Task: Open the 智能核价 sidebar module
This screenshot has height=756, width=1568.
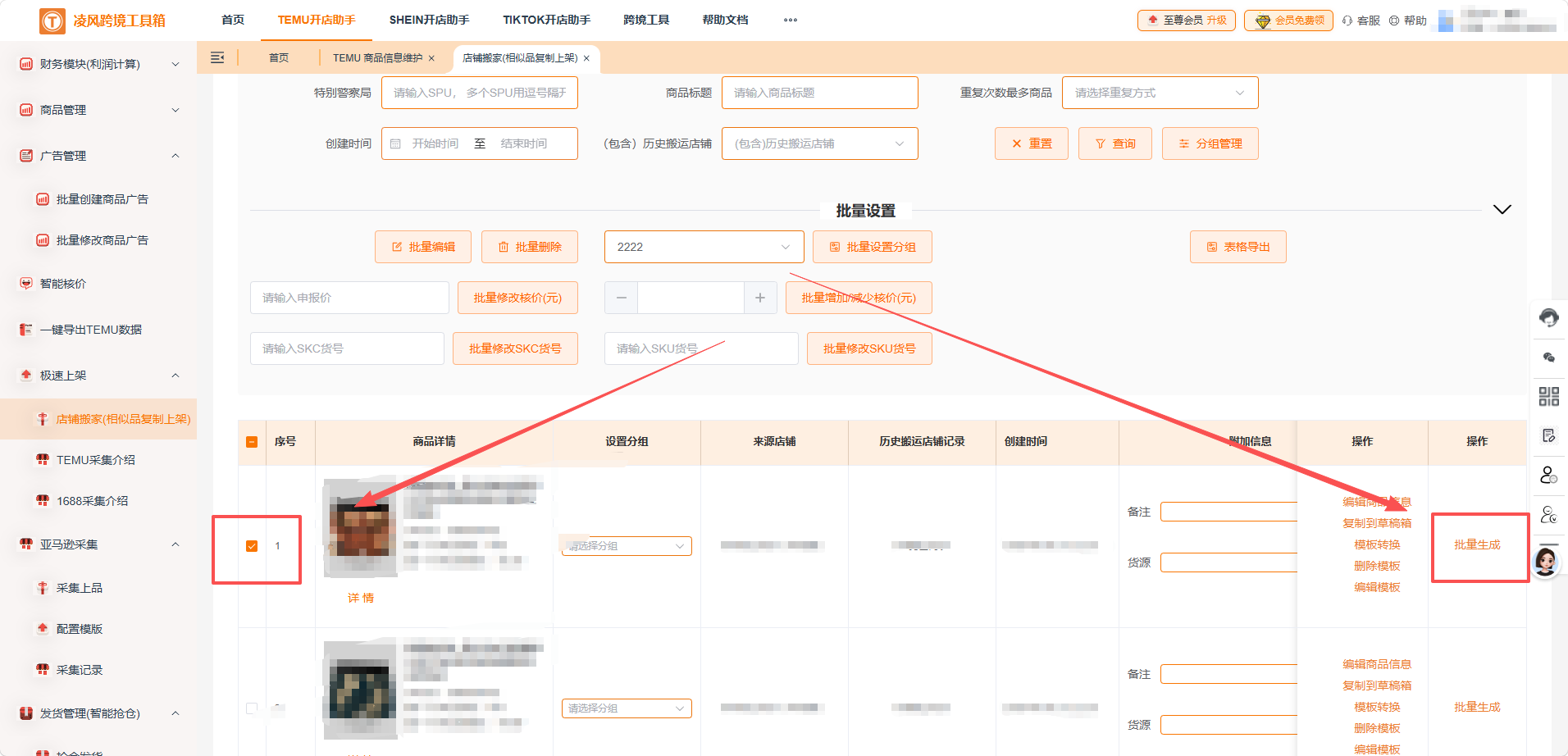Action: click(x=61, y=283)
